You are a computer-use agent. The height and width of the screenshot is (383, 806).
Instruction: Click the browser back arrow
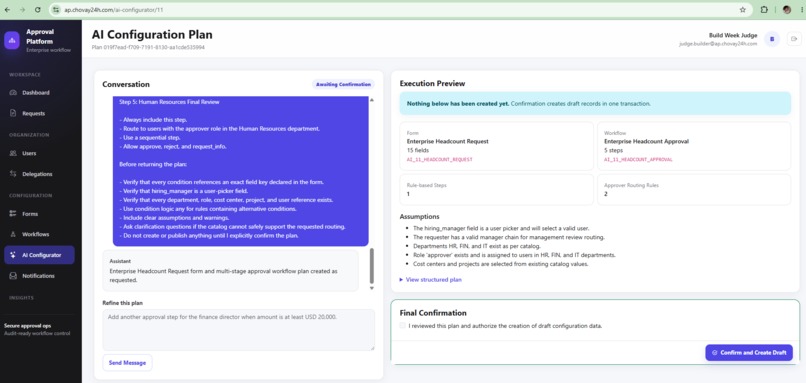pos(7,9)
